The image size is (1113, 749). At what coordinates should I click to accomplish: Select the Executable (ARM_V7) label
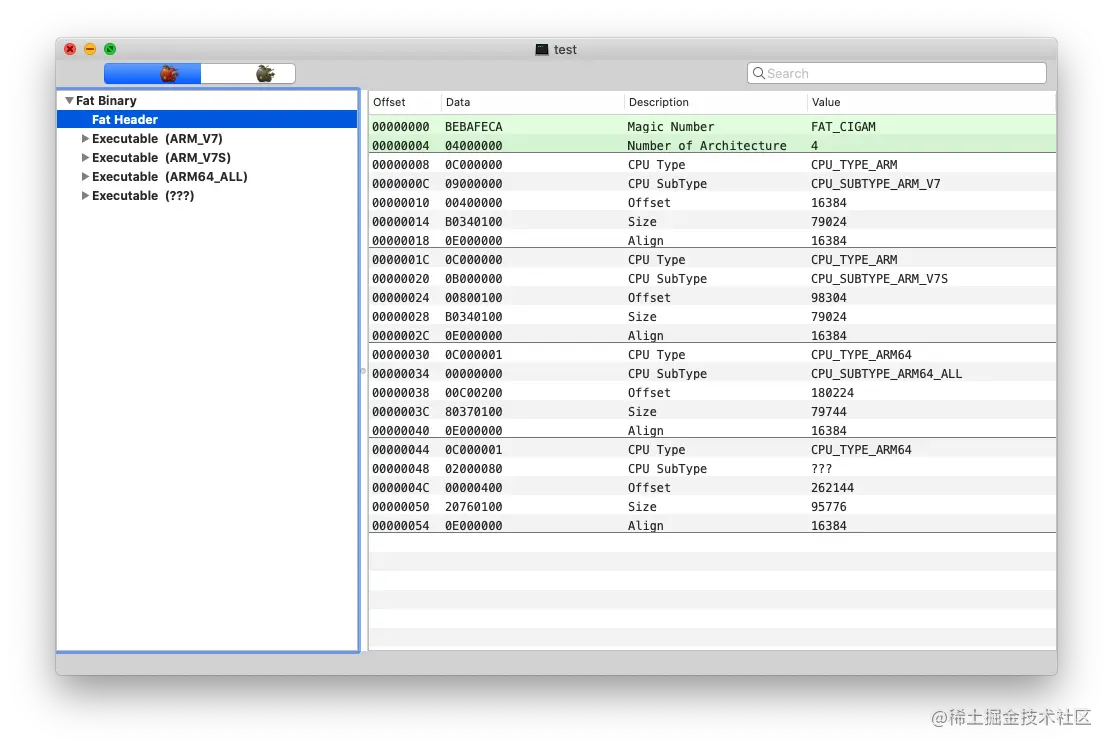pos(157,138)
